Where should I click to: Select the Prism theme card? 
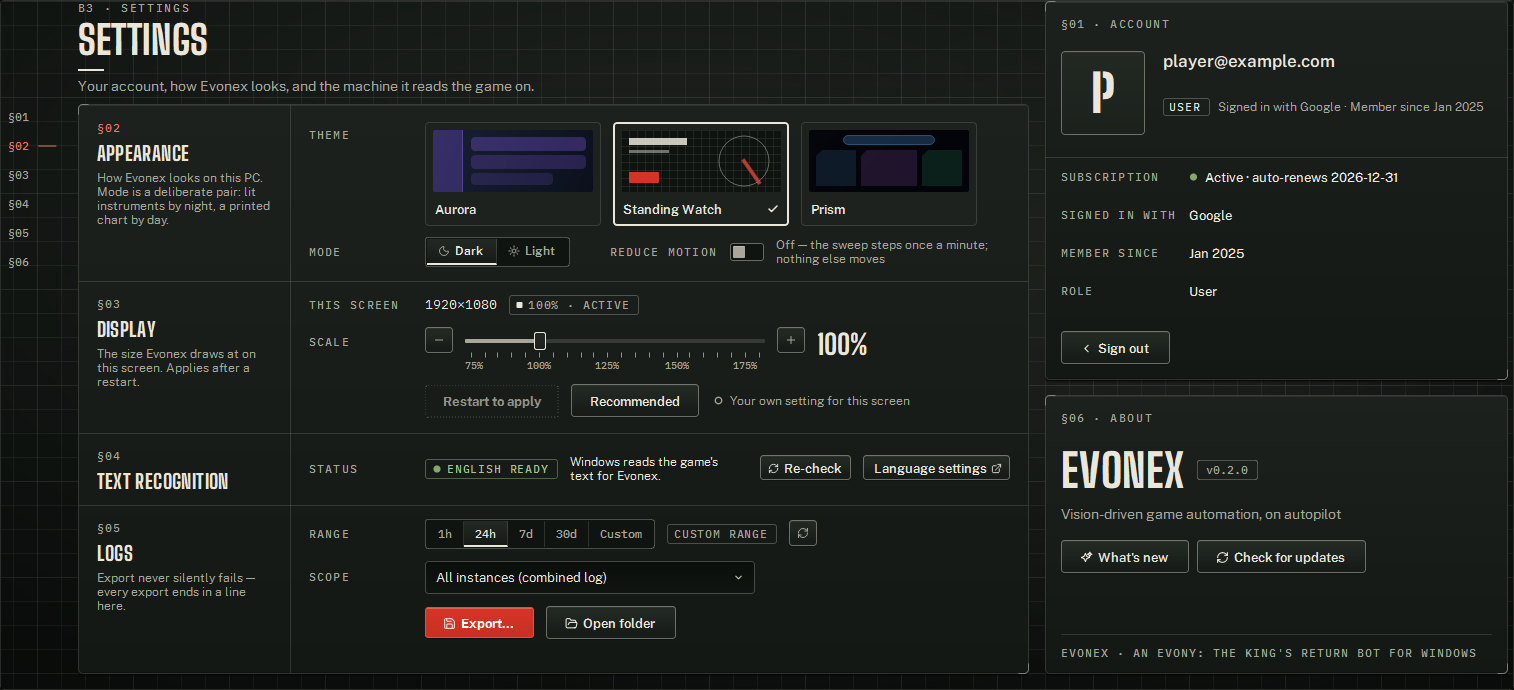coord(889,174)
